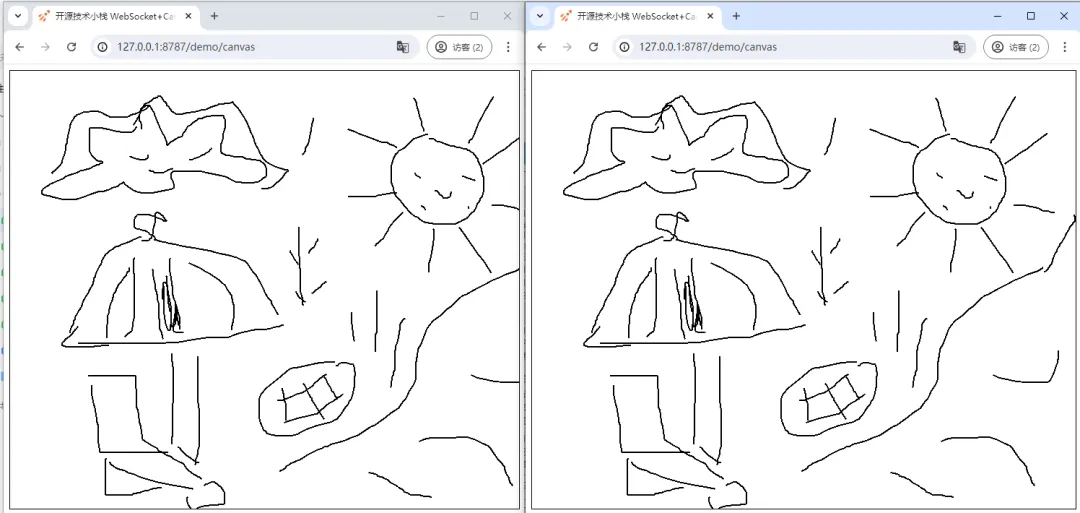Viewport: 1080px width, 513px height.
Task: Minimize the left browser window
Action: pos(441,16)
